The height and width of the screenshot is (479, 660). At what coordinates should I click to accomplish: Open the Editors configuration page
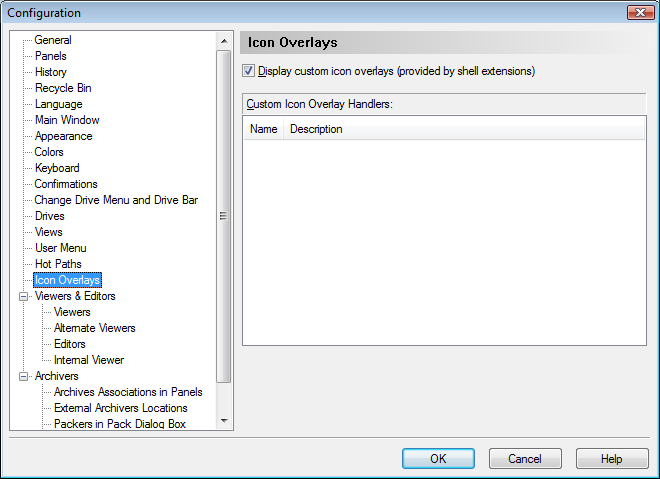tap(69, 344)
